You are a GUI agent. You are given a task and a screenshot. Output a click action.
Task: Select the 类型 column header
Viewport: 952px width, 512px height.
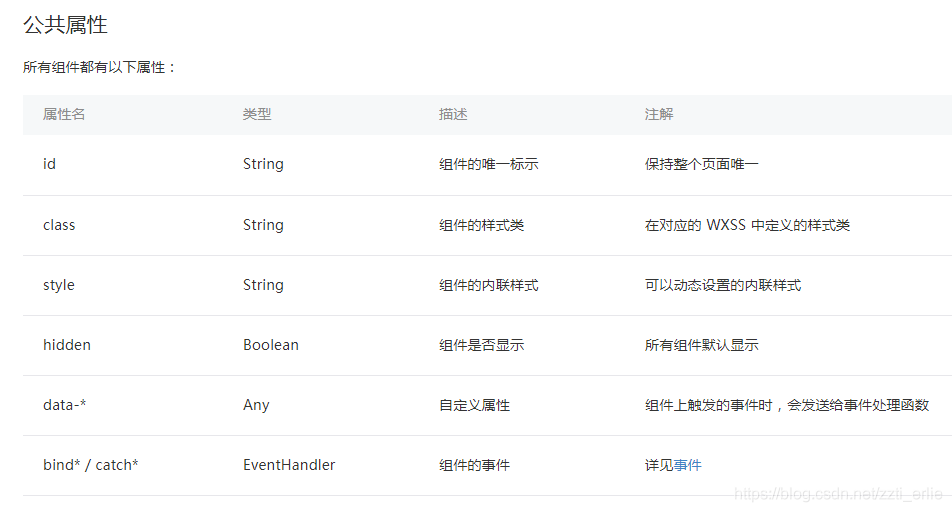(257, 114)
